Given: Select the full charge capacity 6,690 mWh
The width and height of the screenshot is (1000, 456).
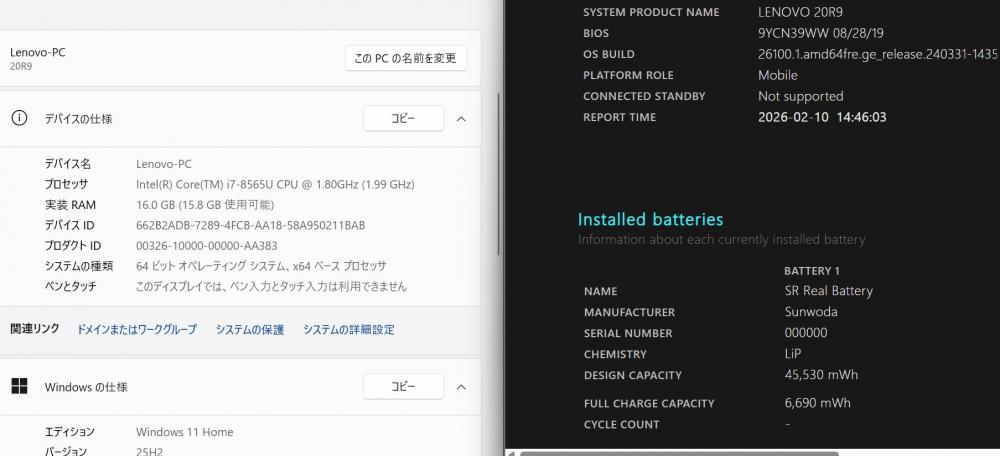Looking at the screenshot, I should [x=817, y=402].
